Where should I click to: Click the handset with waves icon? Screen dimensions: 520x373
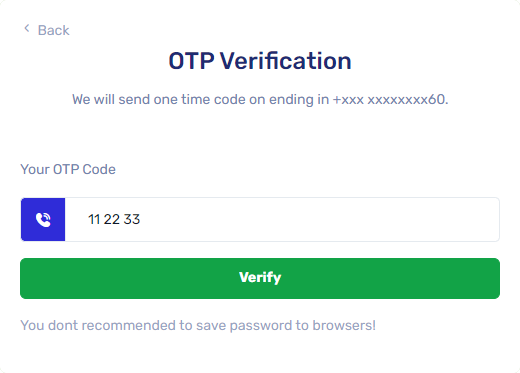43,220
